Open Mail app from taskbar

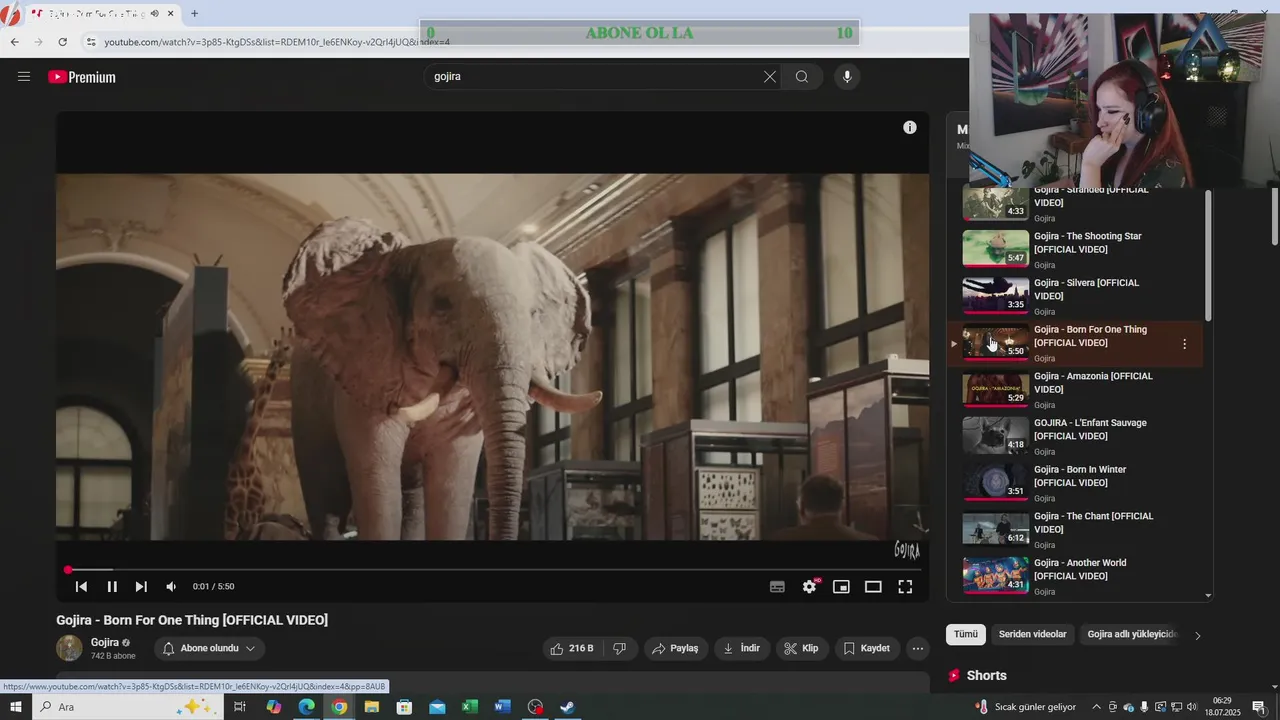(437, 707)
